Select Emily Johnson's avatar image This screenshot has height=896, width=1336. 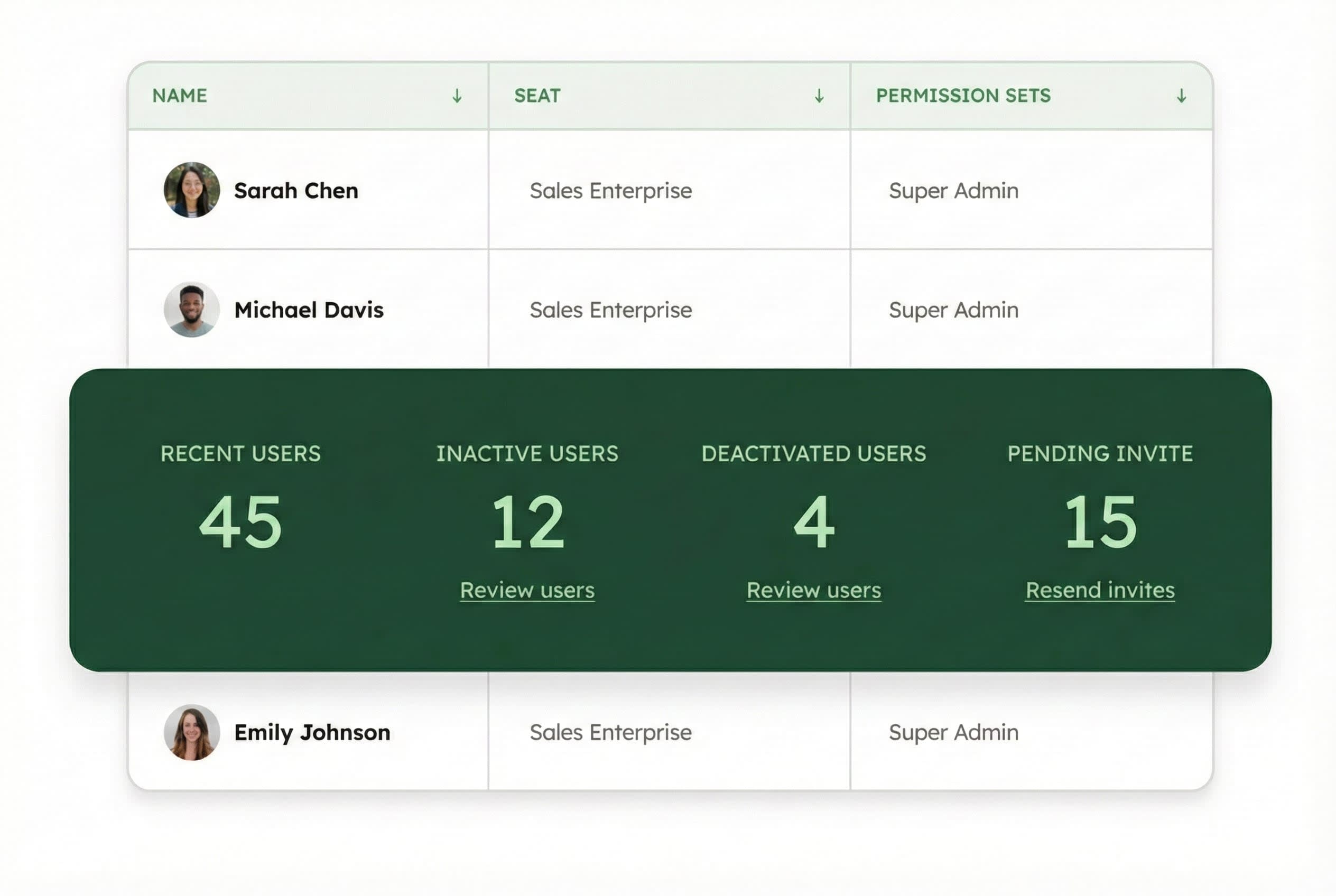point(191,733)
